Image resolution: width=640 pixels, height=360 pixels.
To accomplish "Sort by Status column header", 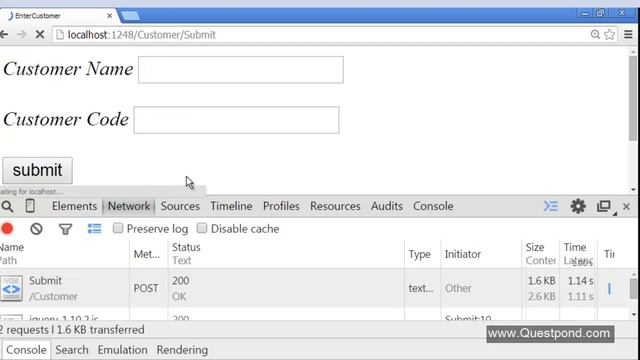I will point(286,254).
